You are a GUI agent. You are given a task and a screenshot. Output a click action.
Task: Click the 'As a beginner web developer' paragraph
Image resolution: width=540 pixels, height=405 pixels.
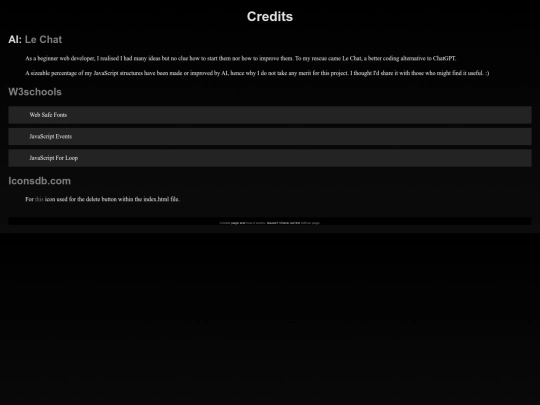[240, 59]
